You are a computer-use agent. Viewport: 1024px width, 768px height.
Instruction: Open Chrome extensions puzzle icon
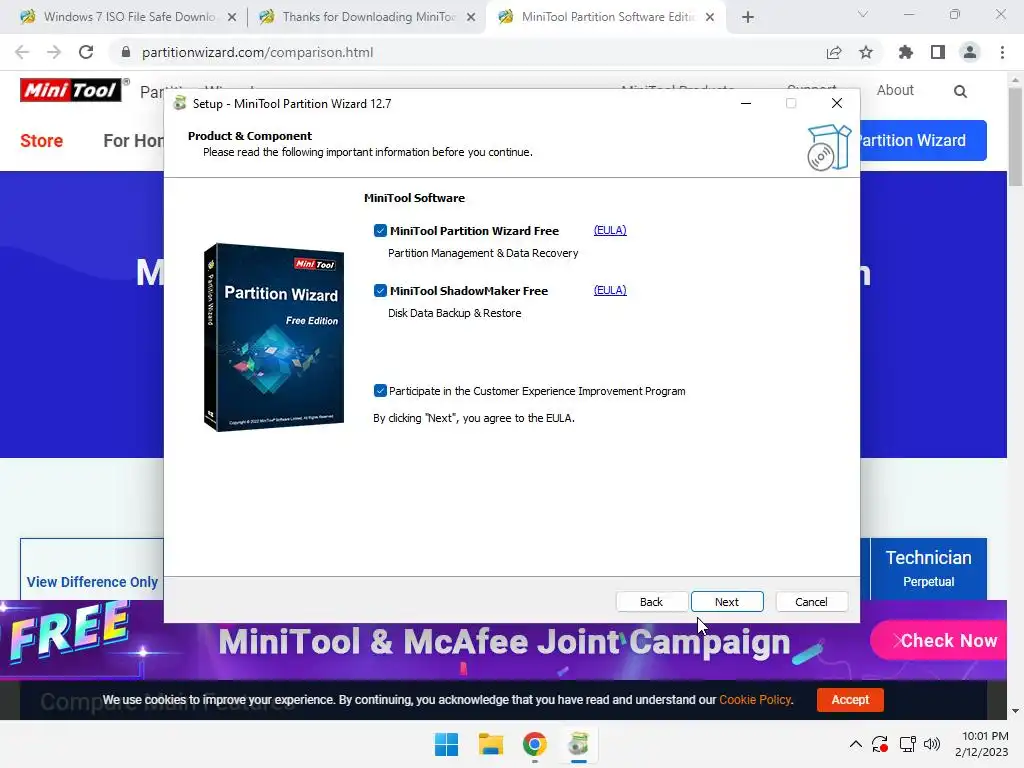coord(906,52)
